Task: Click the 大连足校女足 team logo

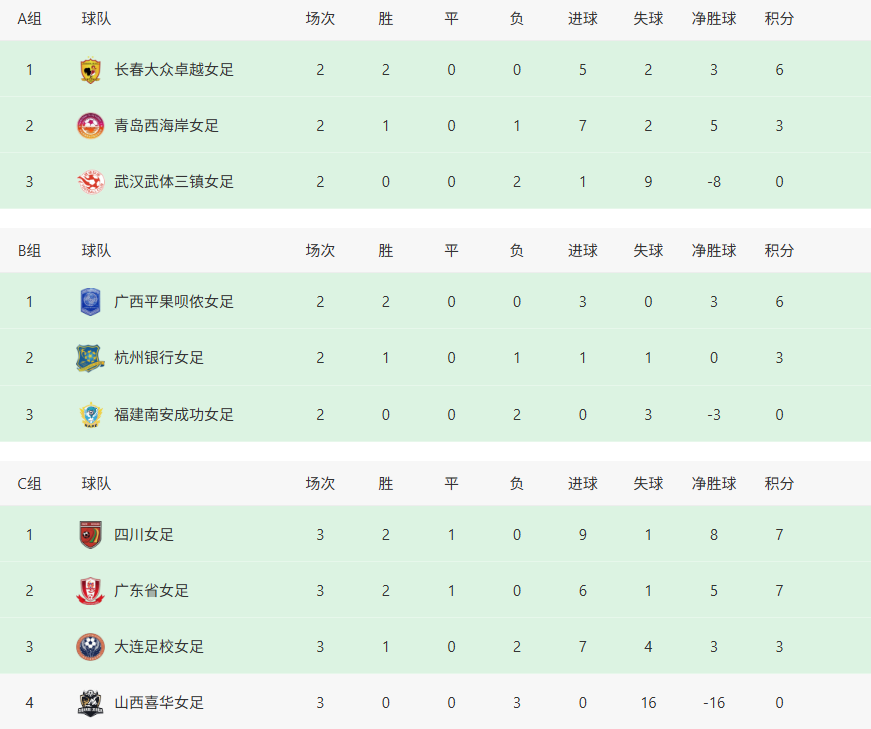Action: (x=91, y=647)
